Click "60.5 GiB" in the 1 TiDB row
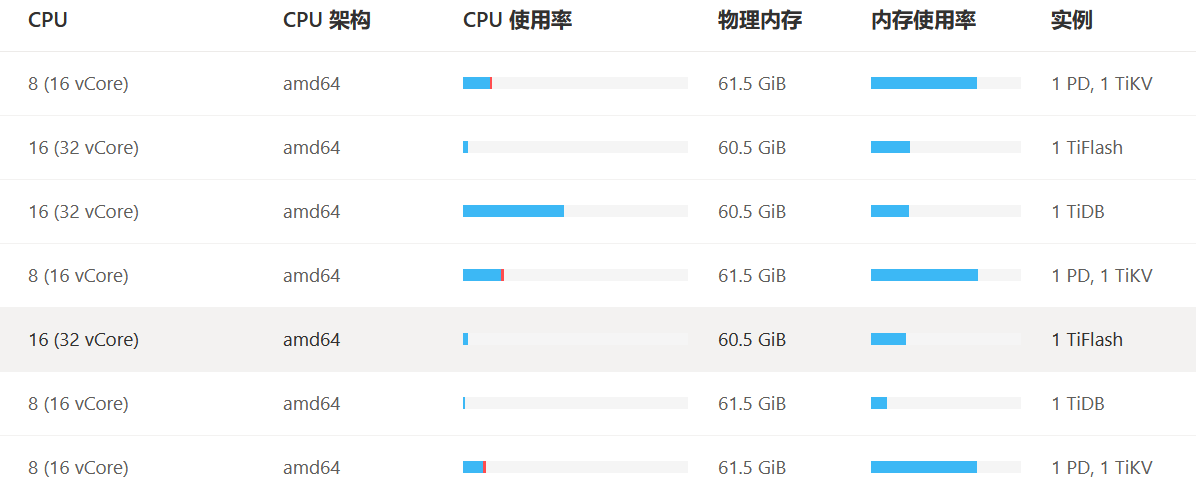This screenshot has width=1196, height=491. click(x=752, y=212)
